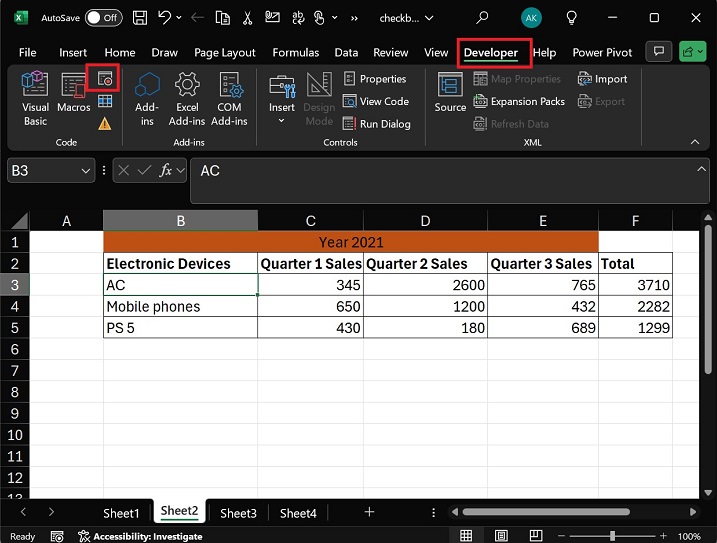This screenshot has height=543, width=717.
Task: Click Expansion Packs button
Action: click(x=519, y=101)
